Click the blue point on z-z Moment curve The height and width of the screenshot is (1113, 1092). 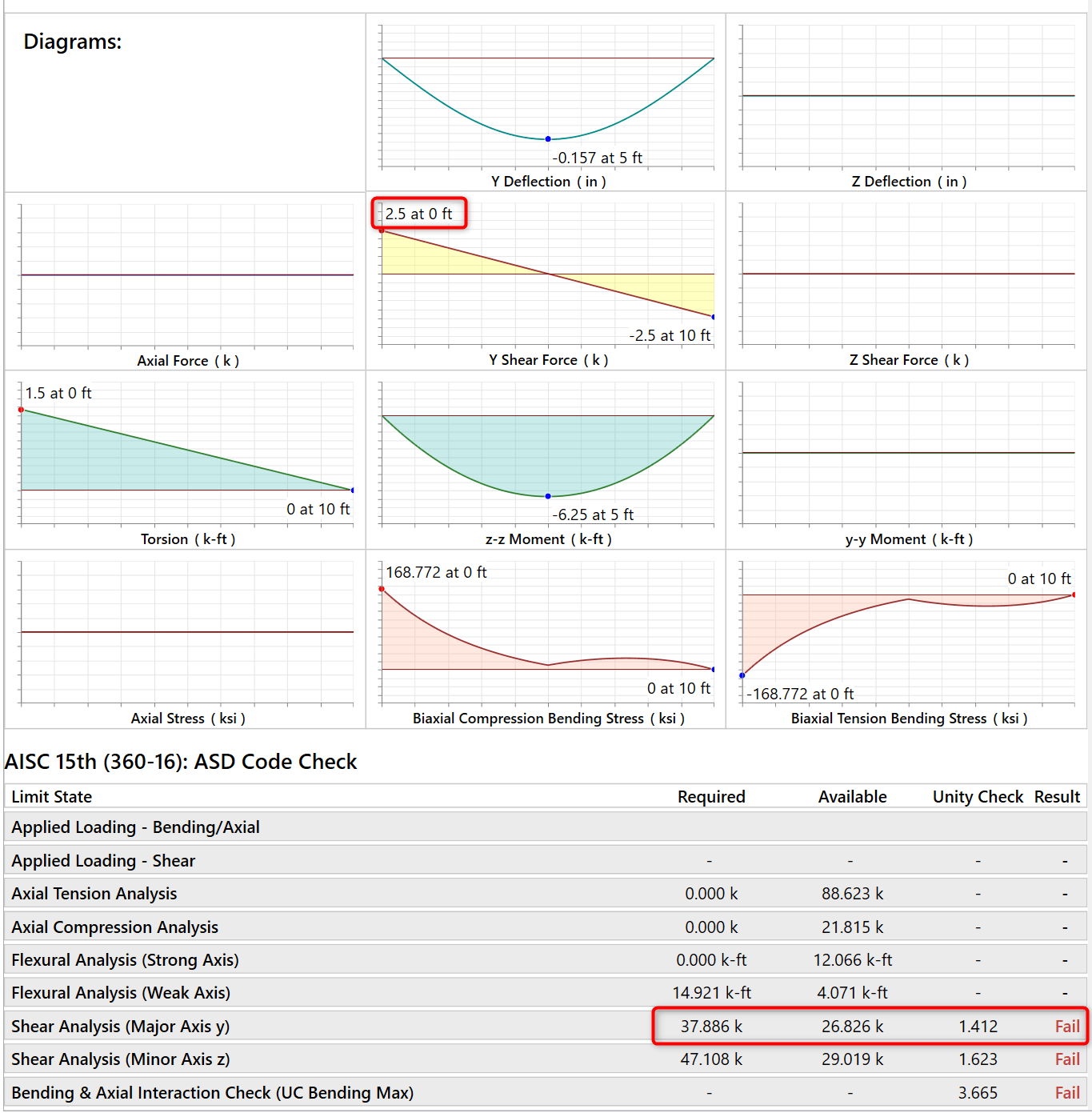pyautogui.click(x=548, y=496)
